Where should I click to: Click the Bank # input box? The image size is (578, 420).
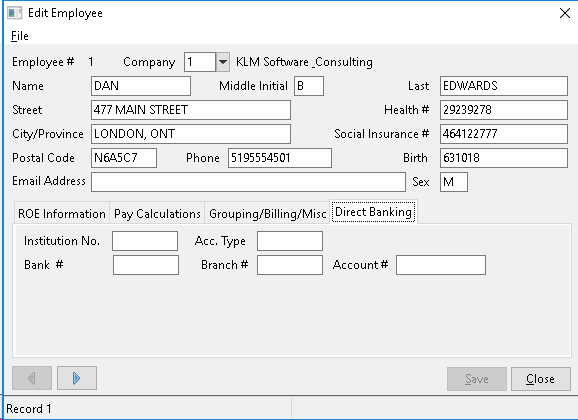146,265
